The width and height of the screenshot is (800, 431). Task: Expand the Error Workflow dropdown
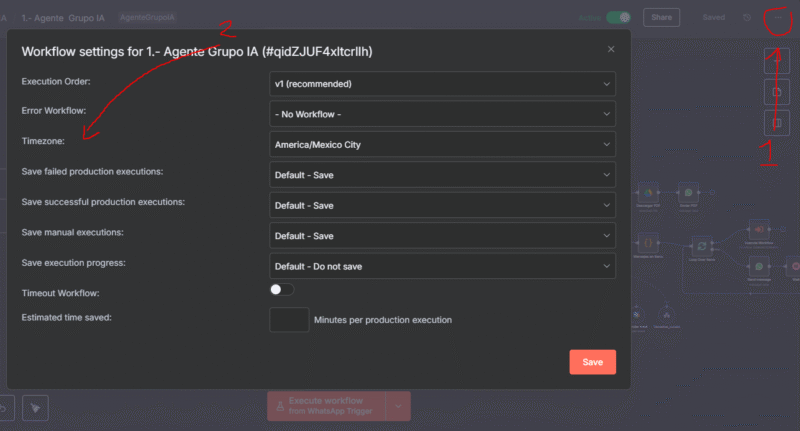pos(443,114)
